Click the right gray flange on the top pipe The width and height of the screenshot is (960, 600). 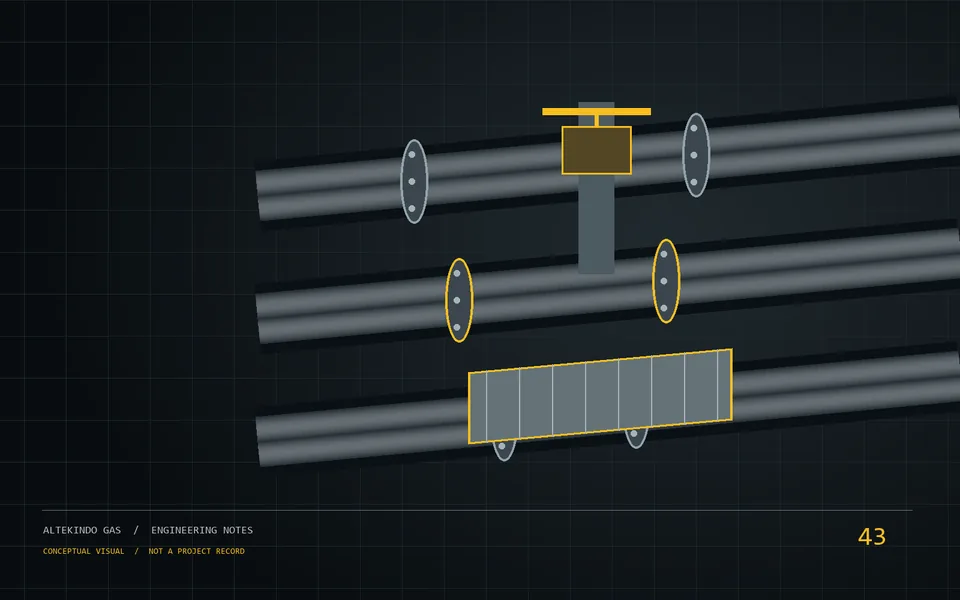pos(696,155)
